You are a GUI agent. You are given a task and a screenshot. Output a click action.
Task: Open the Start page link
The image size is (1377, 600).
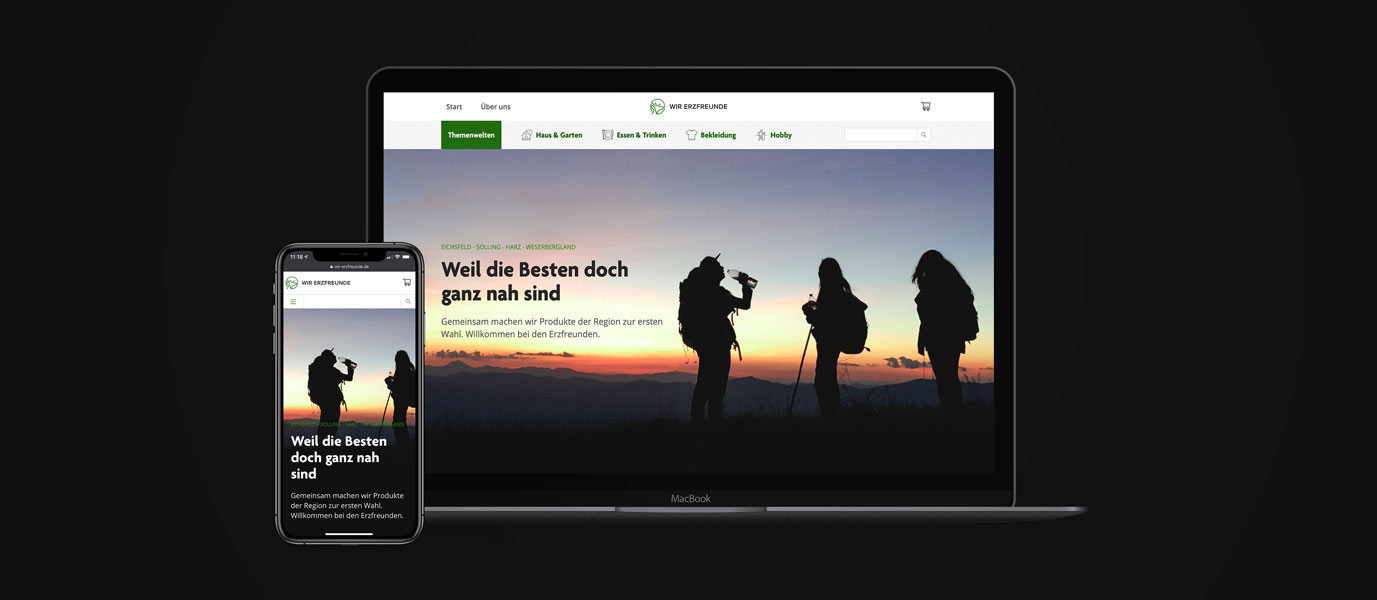click(x=454, y=107)
